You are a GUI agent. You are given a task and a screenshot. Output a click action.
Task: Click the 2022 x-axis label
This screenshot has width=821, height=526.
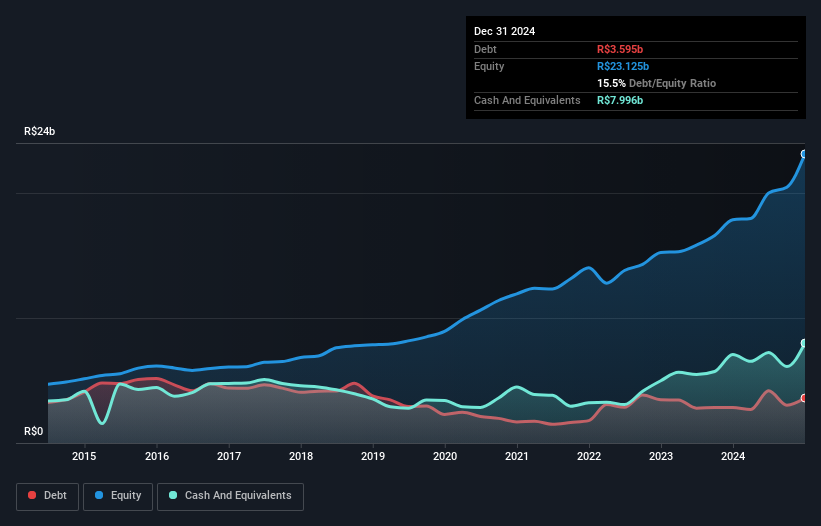(x=589, y=456)
